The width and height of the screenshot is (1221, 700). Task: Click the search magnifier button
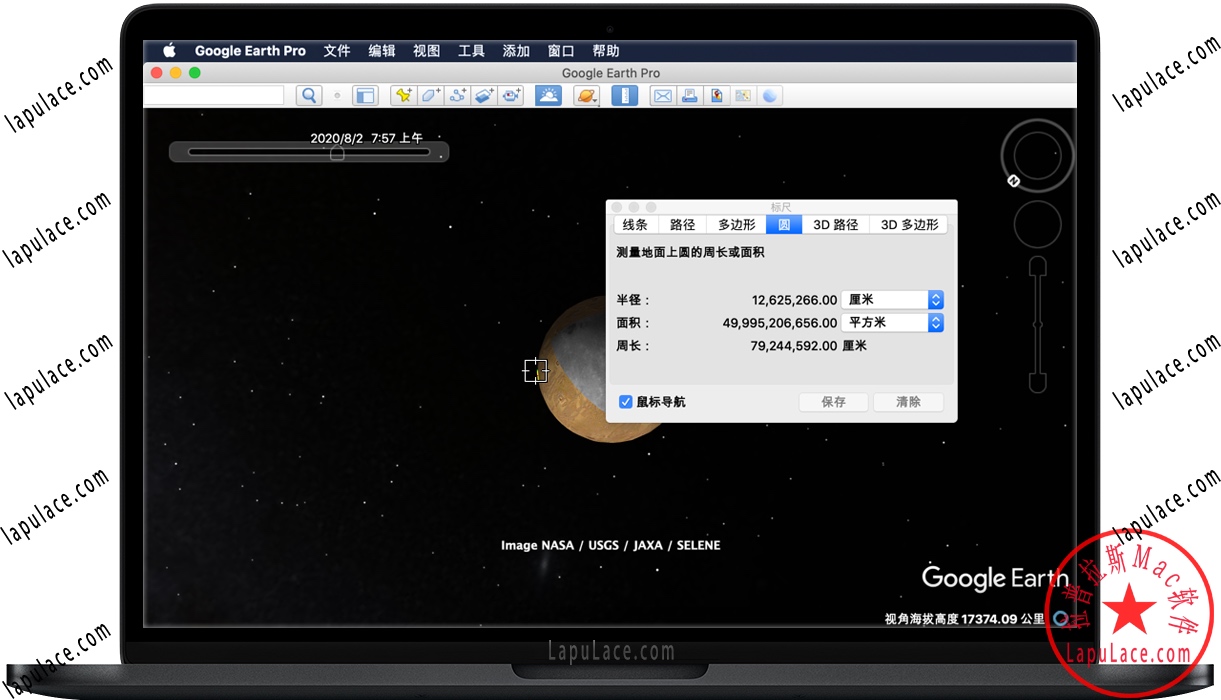pos(309,95)
